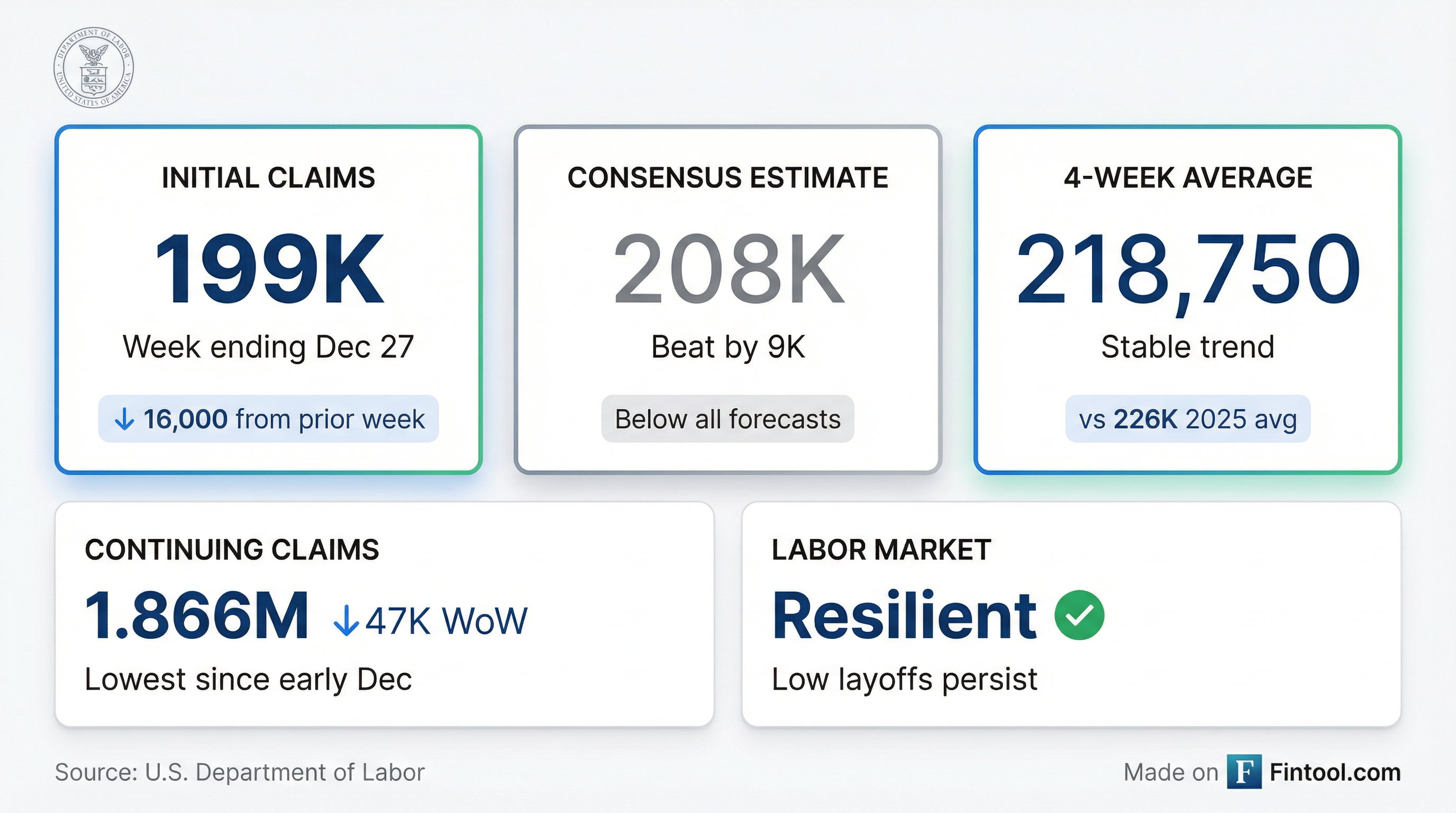Viewport: 1456px width, 813px height.
Task: Click the green Resilient checkmark icon
Action: tap(1079, 615)
